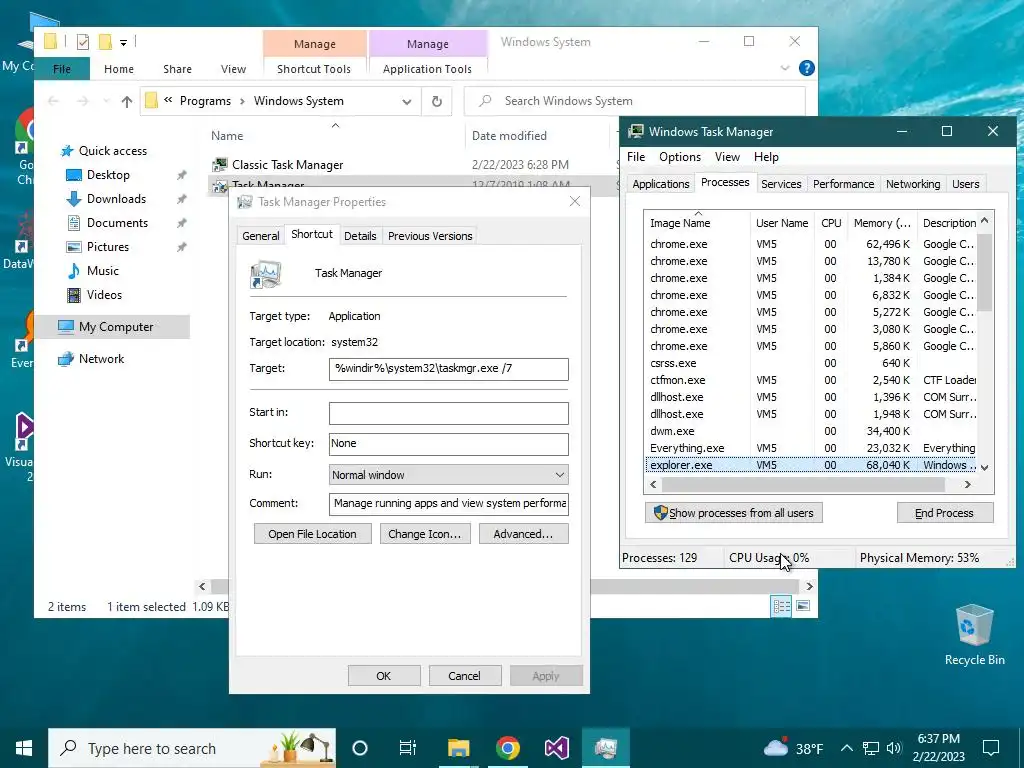This screenshot has height=768, width=1024.
Task: Click the Comment input field
Action: (449, 504)
